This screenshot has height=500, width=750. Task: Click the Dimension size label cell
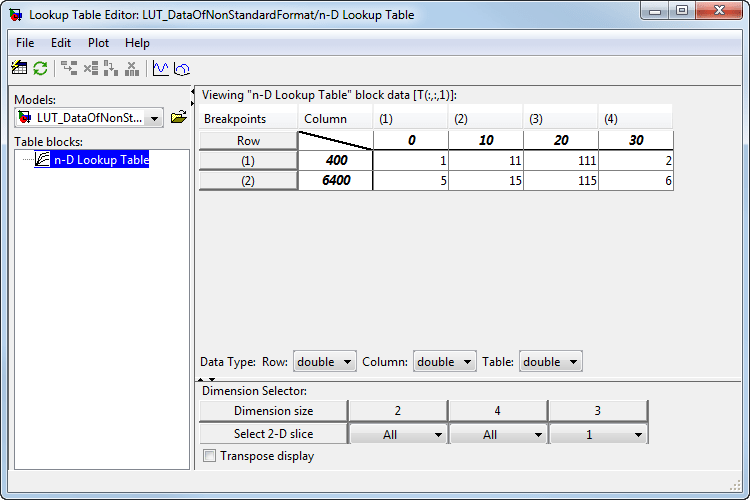point(274,411)
